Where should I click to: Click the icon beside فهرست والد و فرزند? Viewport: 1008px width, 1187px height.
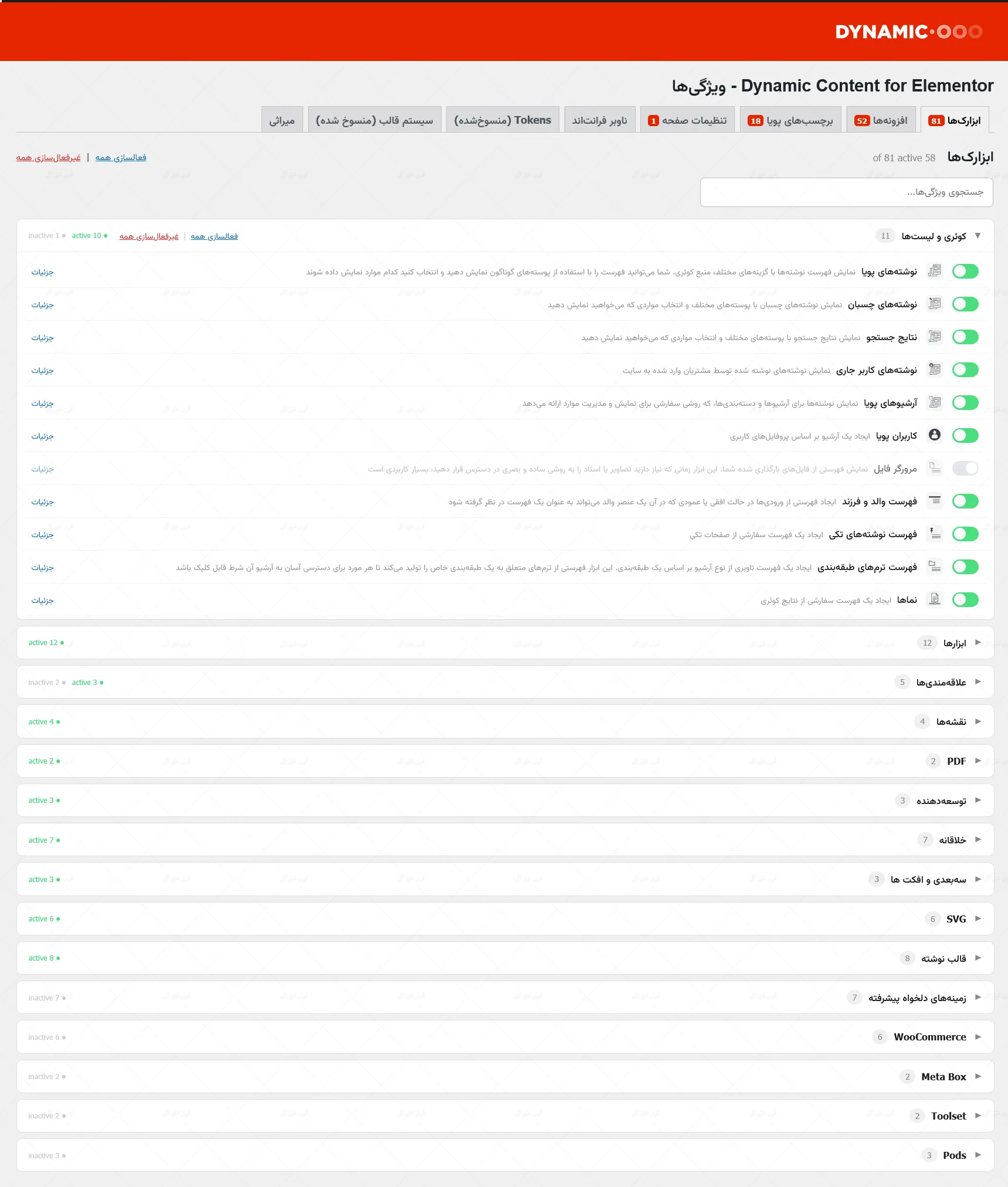point(935,501)
